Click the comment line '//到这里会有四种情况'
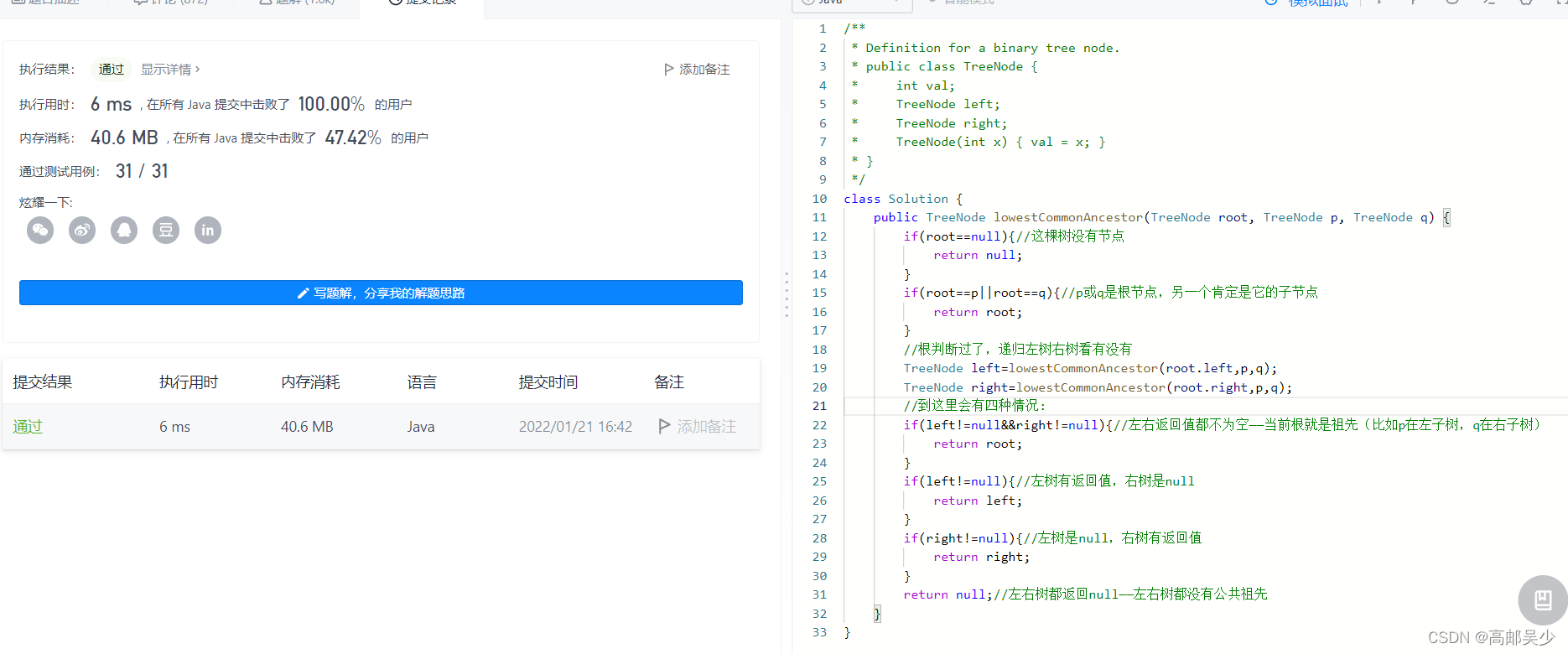Viewport: 1568px width, 654px height. (974, 406)
